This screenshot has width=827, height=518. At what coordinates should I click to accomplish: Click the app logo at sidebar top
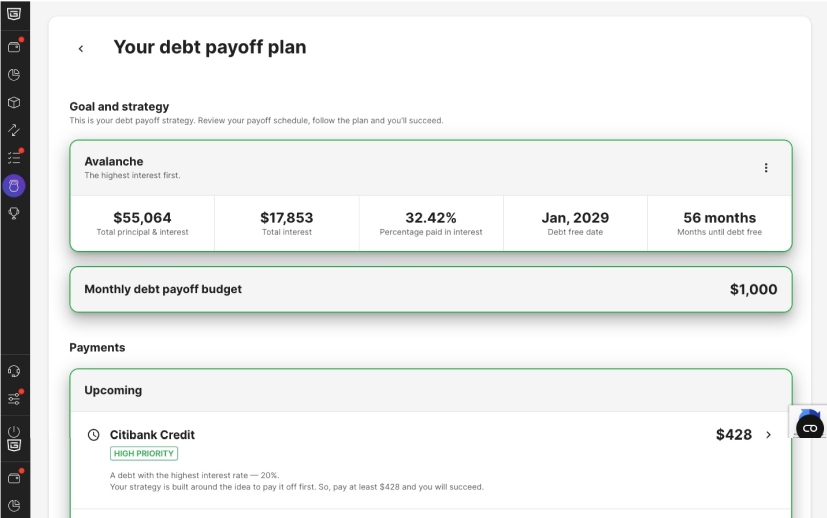[14, 14]
